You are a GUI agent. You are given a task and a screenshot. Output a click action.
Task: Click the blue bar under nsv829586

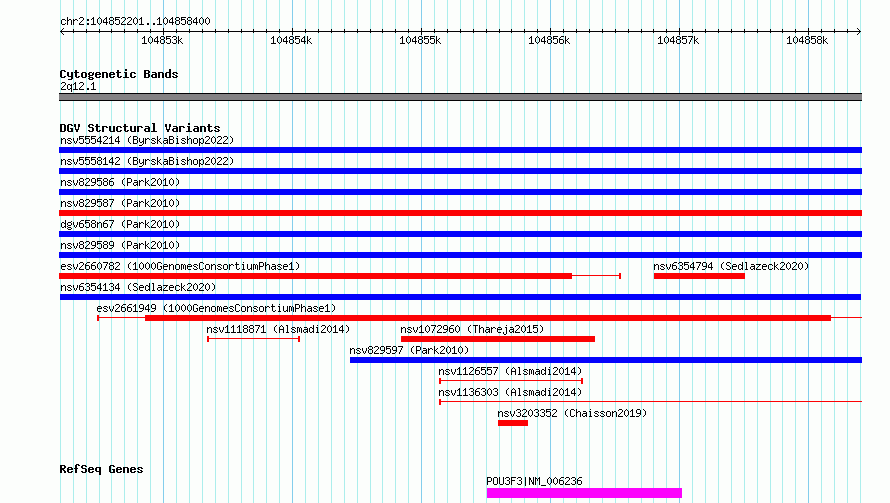[x=460, y=192]
